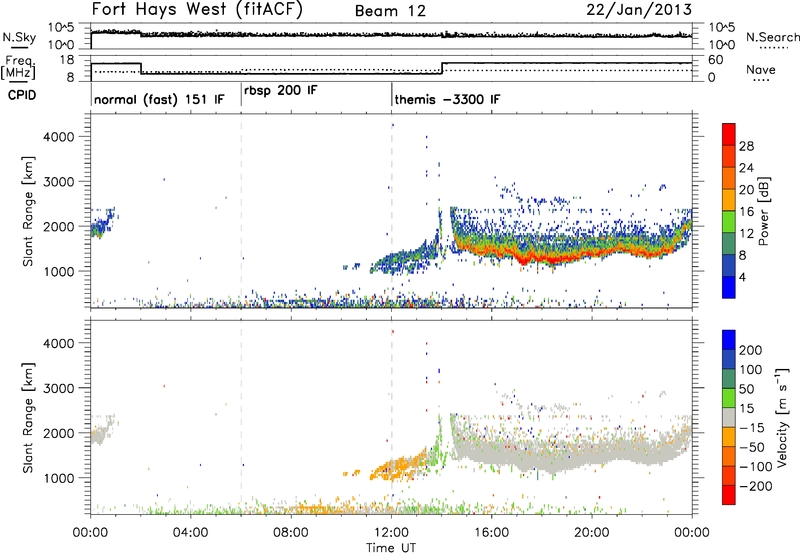Image resolution: width=800 pixels, height=554 pixels.
Task: Select the 'N.Sky' legend label
Action: pyautogui.click(x=19, y=37)
